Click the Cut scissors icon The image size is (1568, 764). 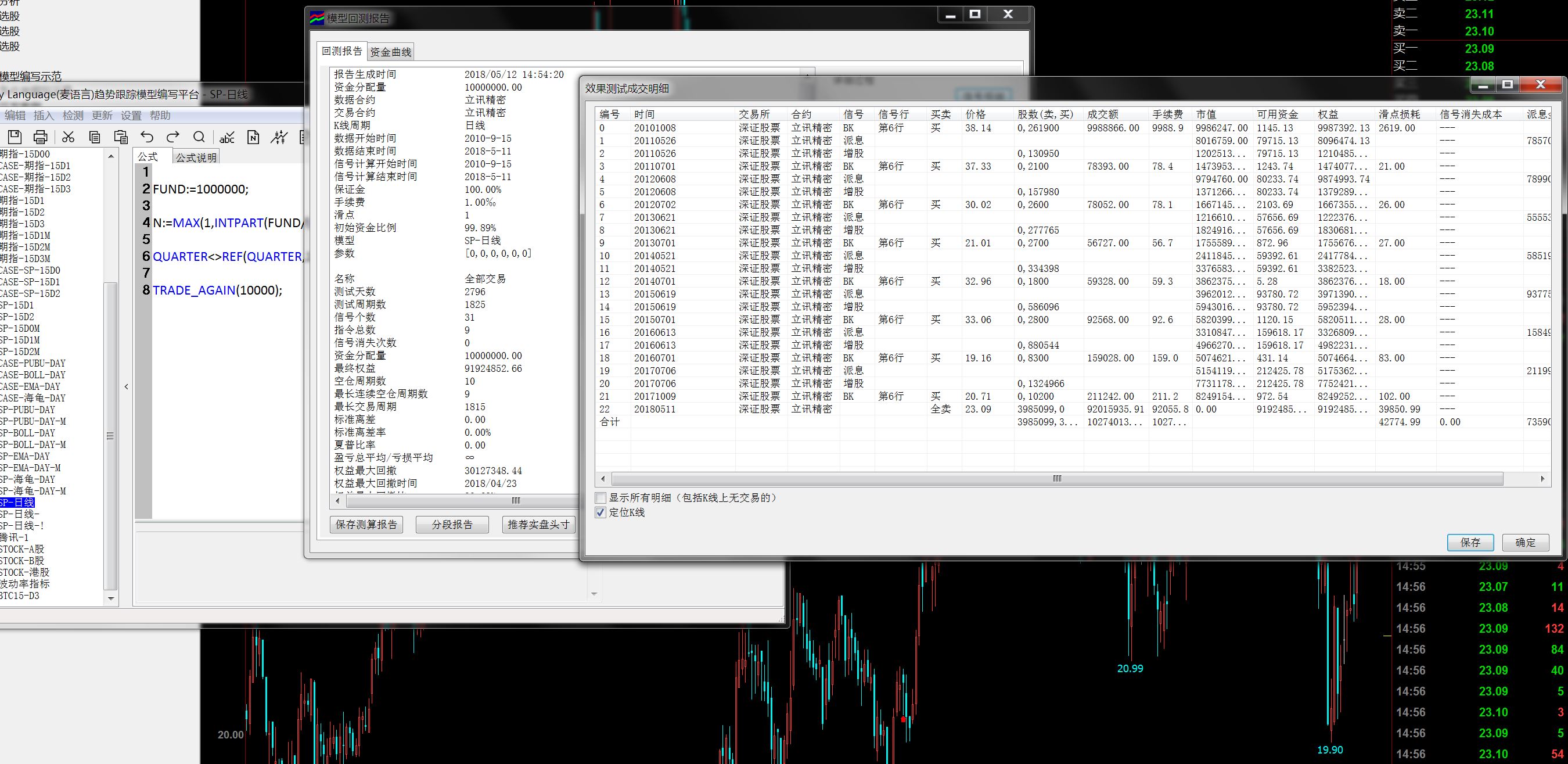click(x=68, y=137)
